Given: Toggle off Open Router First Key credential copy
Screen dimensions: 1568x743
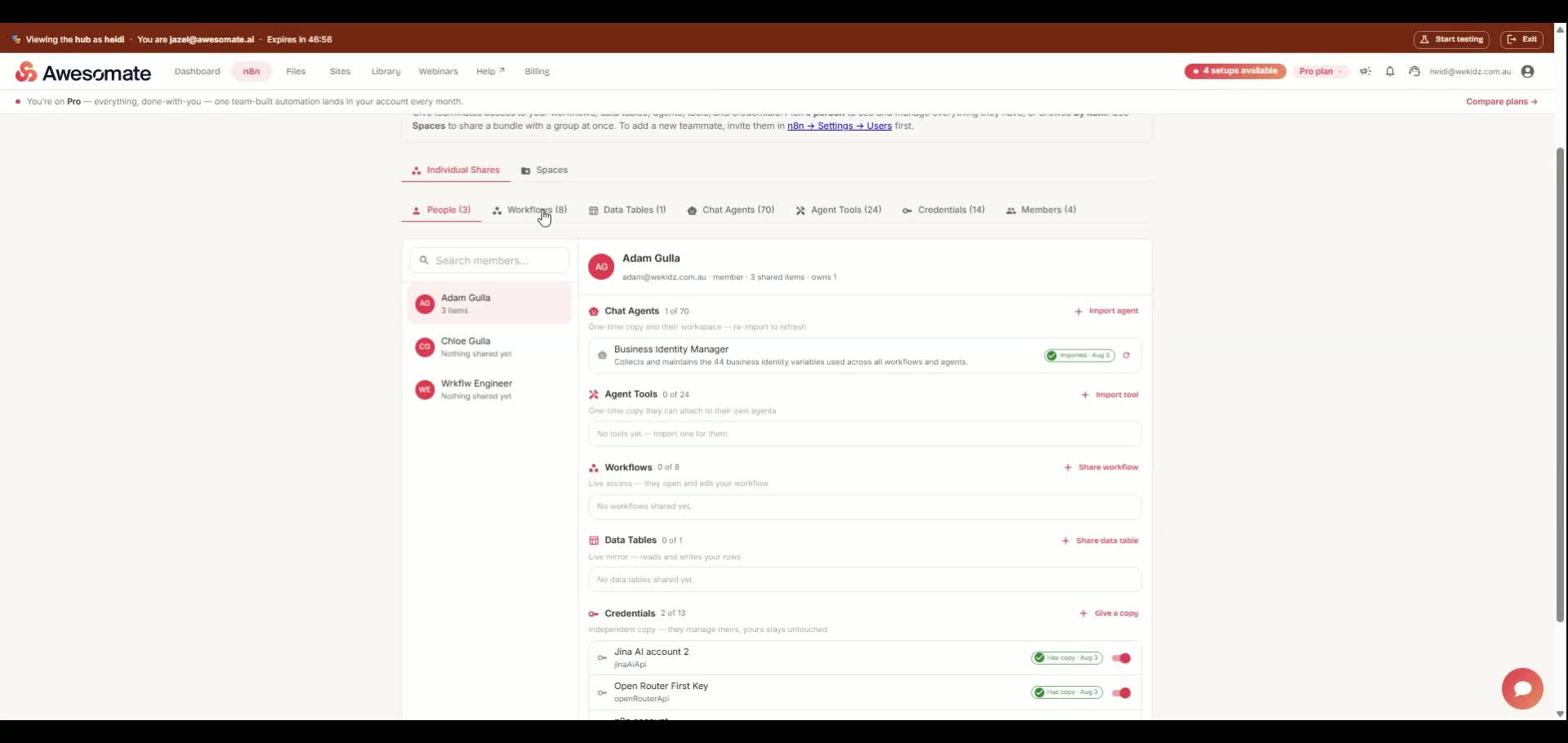Looking at the screenshot, I should pos(1121,692).
